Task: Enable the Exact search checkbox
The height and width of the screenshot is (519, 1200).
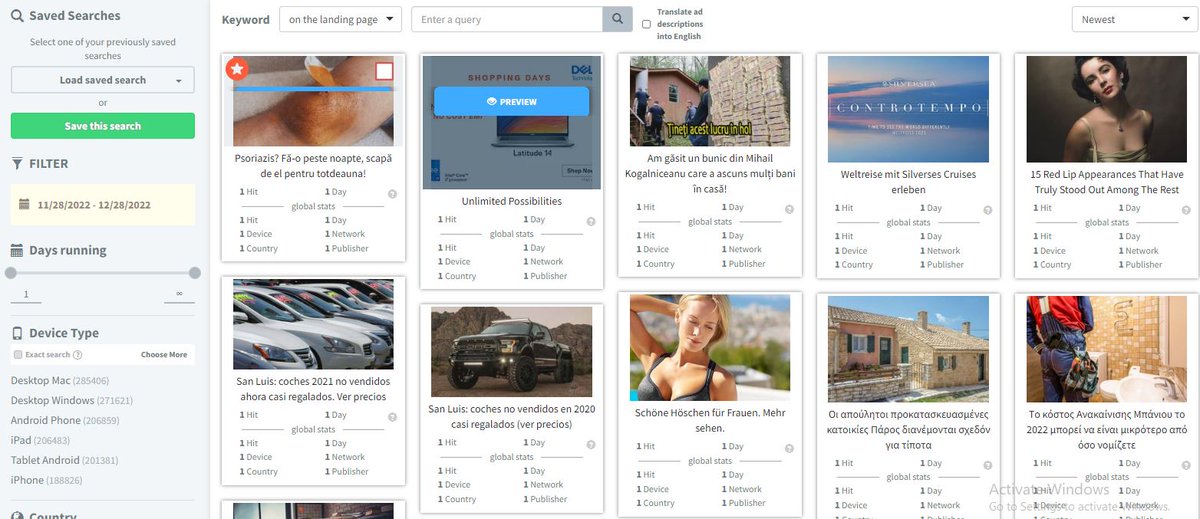Action: click(x=18, y=355)
